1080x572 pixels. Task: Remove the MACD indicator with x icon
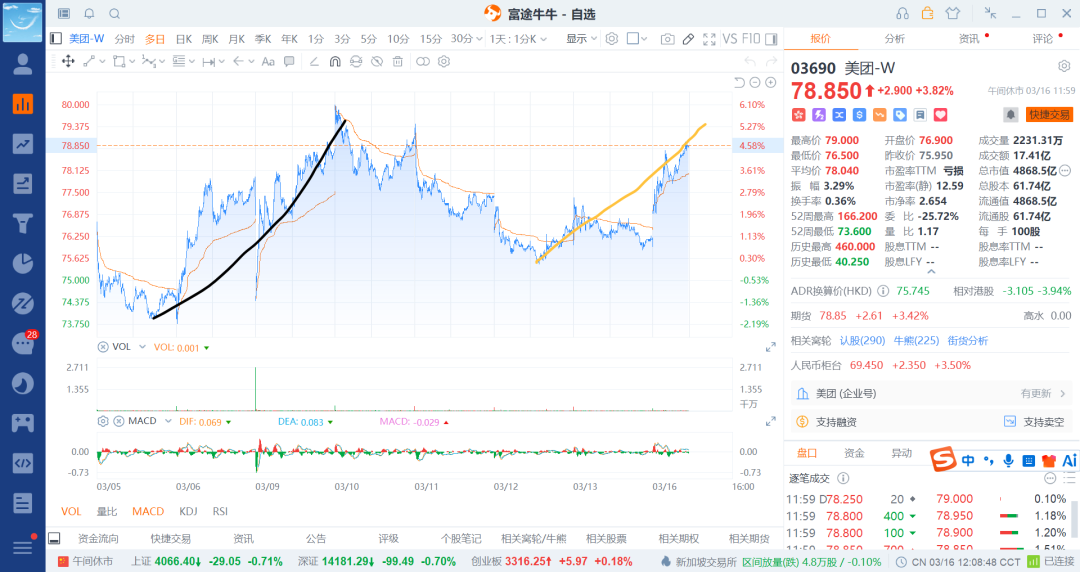(x=118, y=421)
